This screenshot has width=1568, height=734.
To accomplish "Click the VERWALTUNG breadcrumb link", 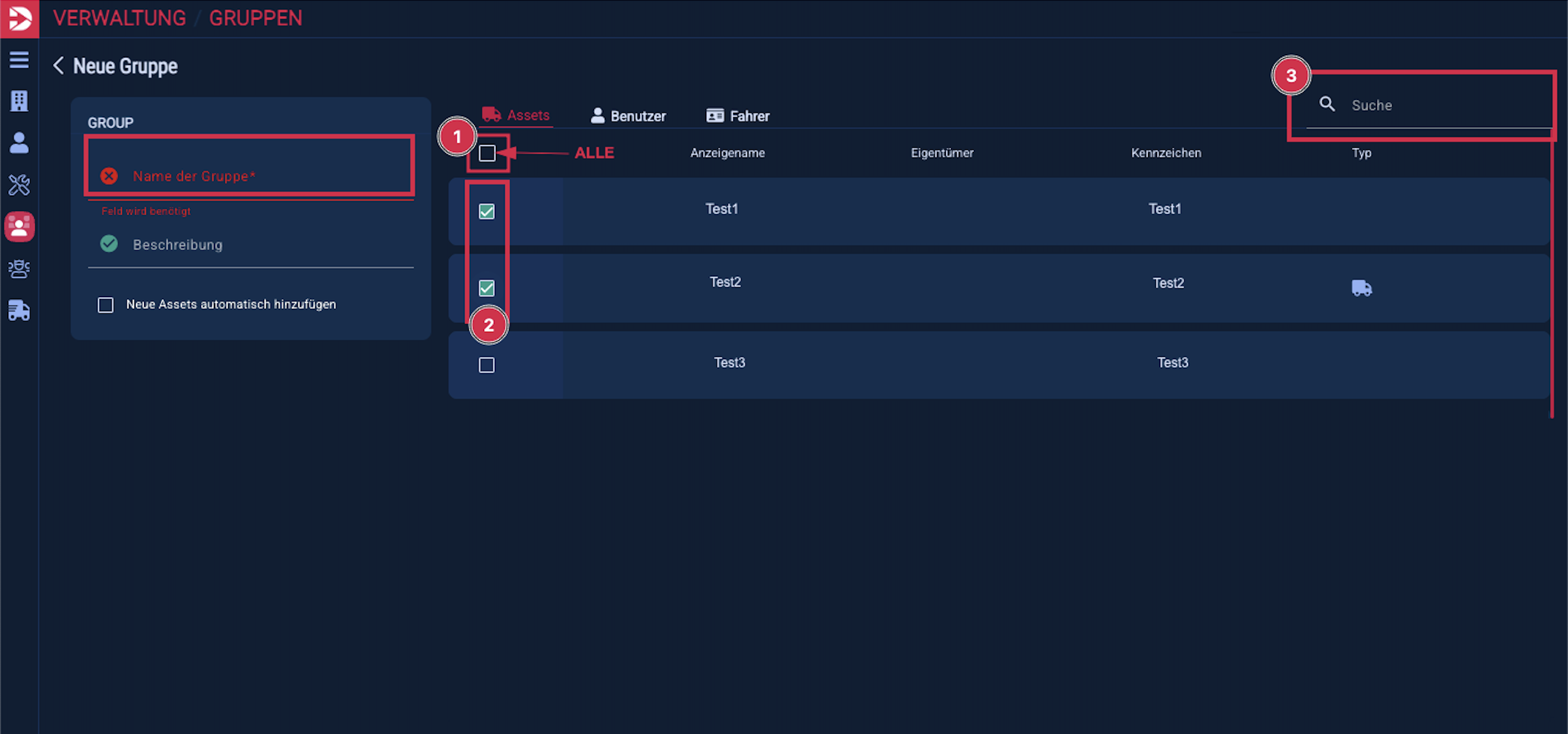I will coord(119,18).
